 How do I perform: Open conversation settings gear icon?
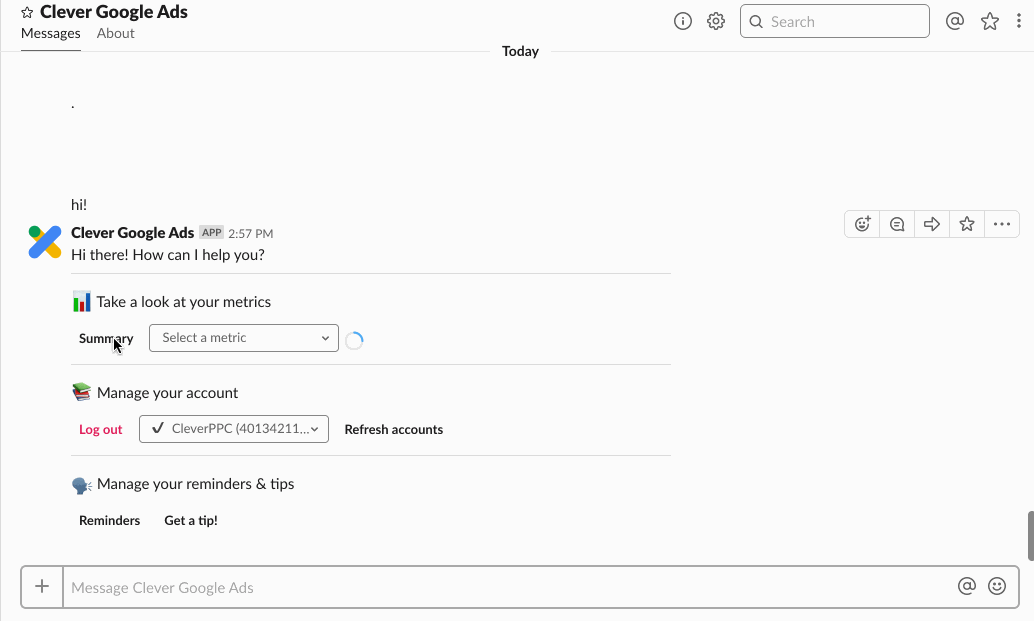[716, 21]
